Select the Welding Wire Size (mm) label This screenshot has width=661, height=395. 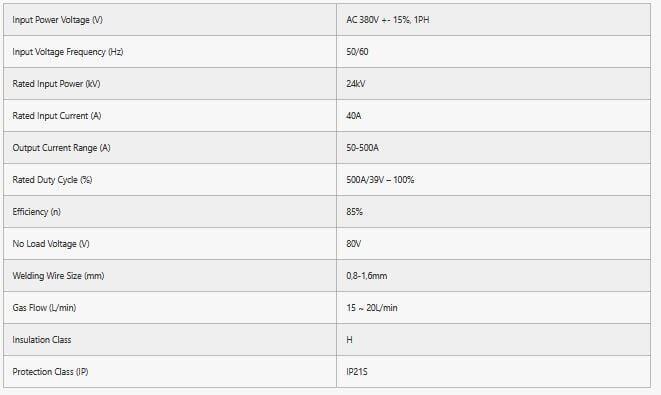point(58,276)
